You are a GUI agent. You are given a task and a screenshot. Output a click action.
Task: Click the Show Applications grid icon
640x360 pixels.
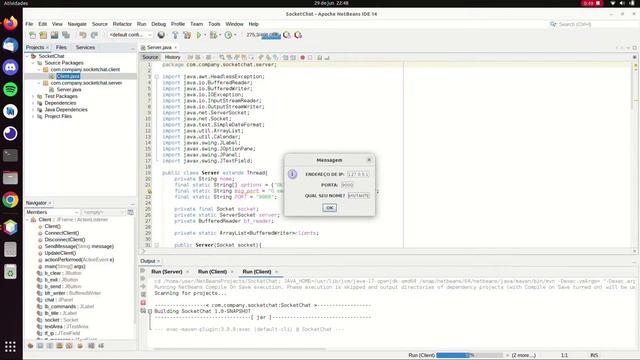point(11,347)
